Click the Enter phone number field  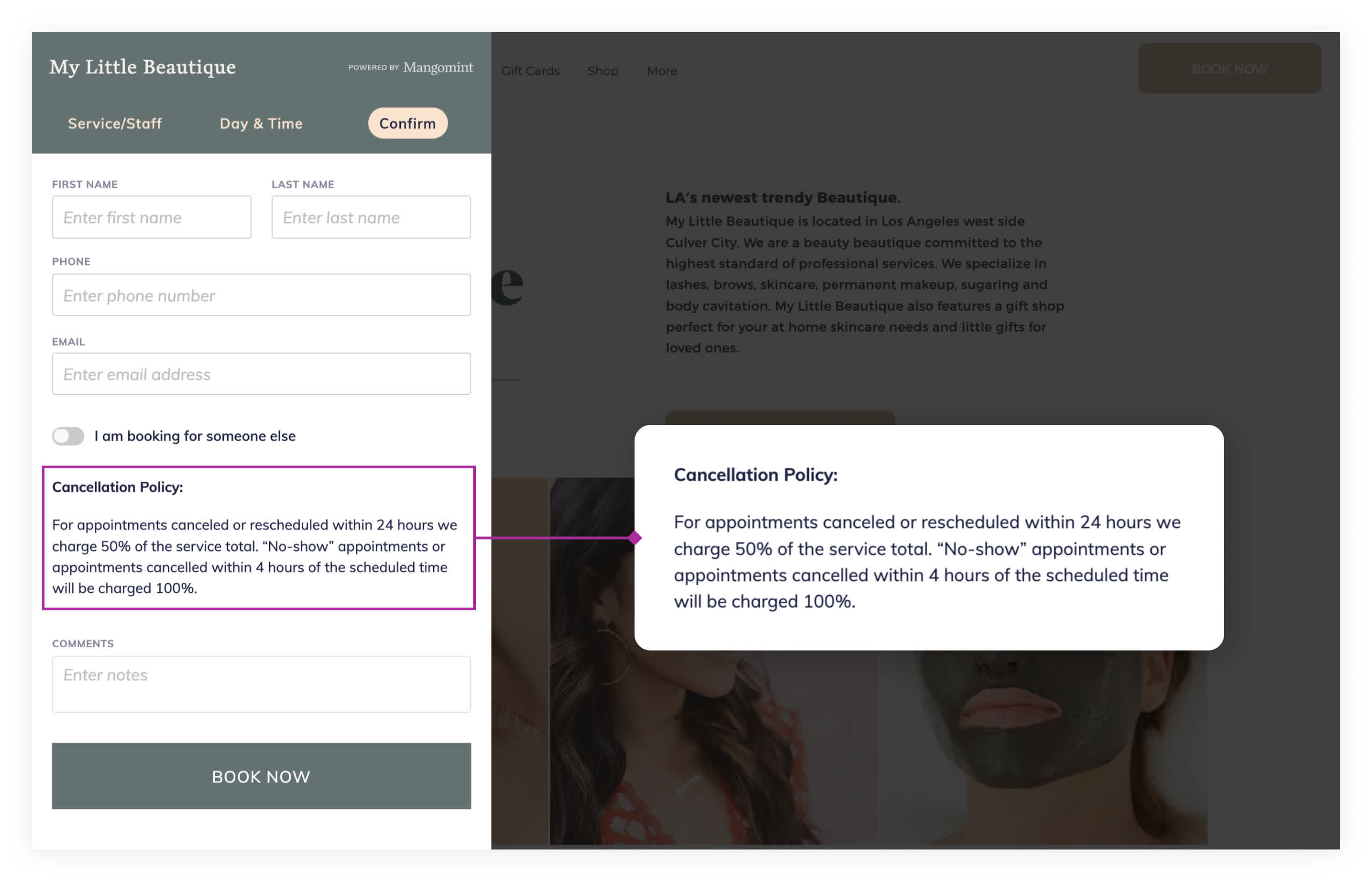262,295
